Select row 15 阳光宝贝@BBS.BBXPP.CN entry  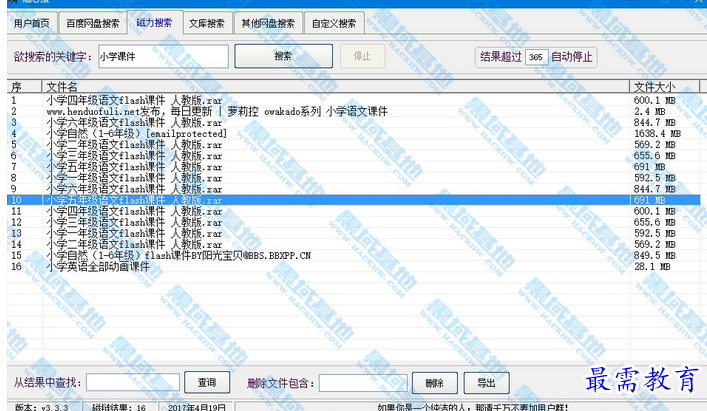[354, 256]
